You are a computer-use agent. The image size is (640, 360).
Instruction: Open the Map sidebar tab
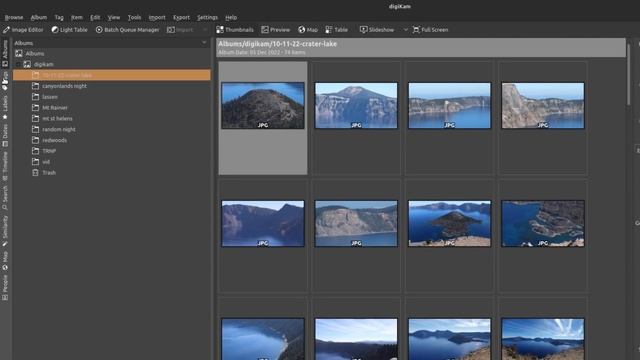click(x=5, y=260)
